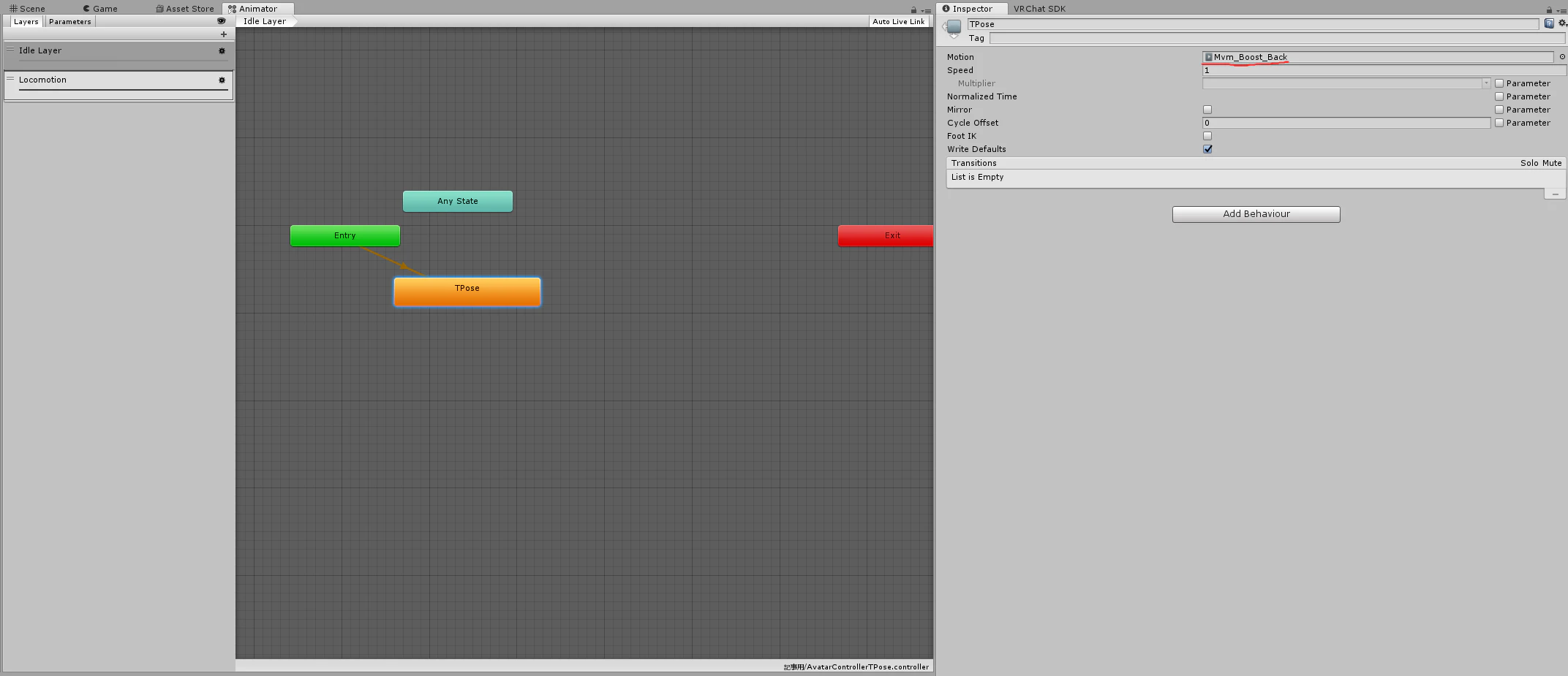Viewport: 1568px width, 676px height.
Task: Open the Inspector panel options menu
Action: [1562, 10]
